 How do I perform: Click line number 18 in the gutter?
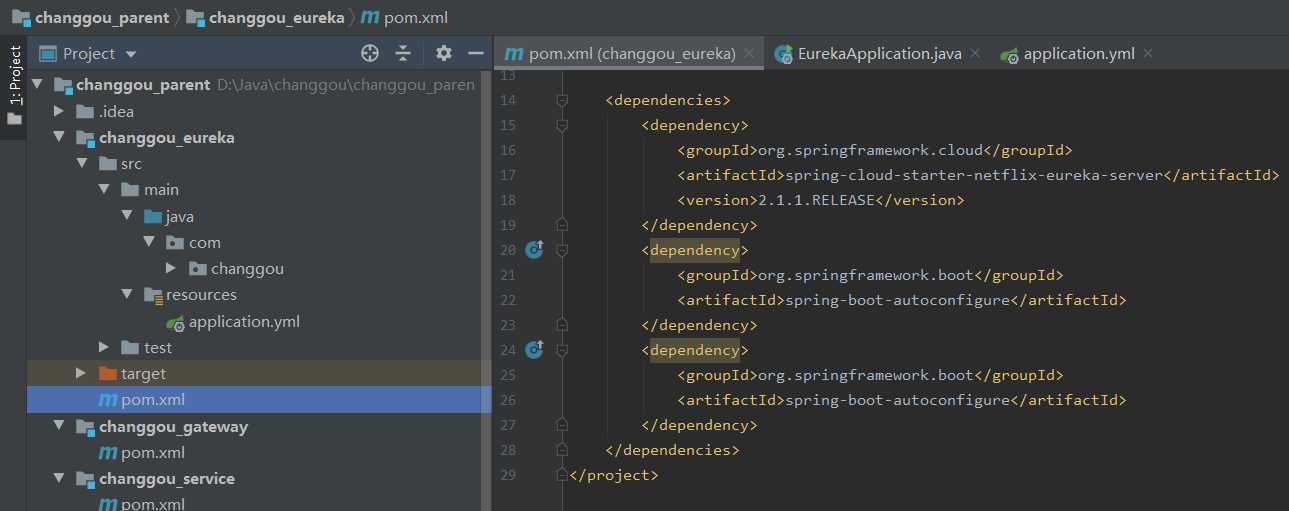(x=507, y=200)
